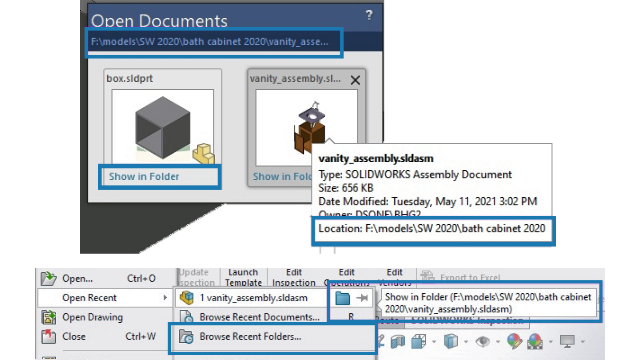Screen dimensions: 640x360
Task: Click the Launch Template toolbar button
Action: pos(243,277)
